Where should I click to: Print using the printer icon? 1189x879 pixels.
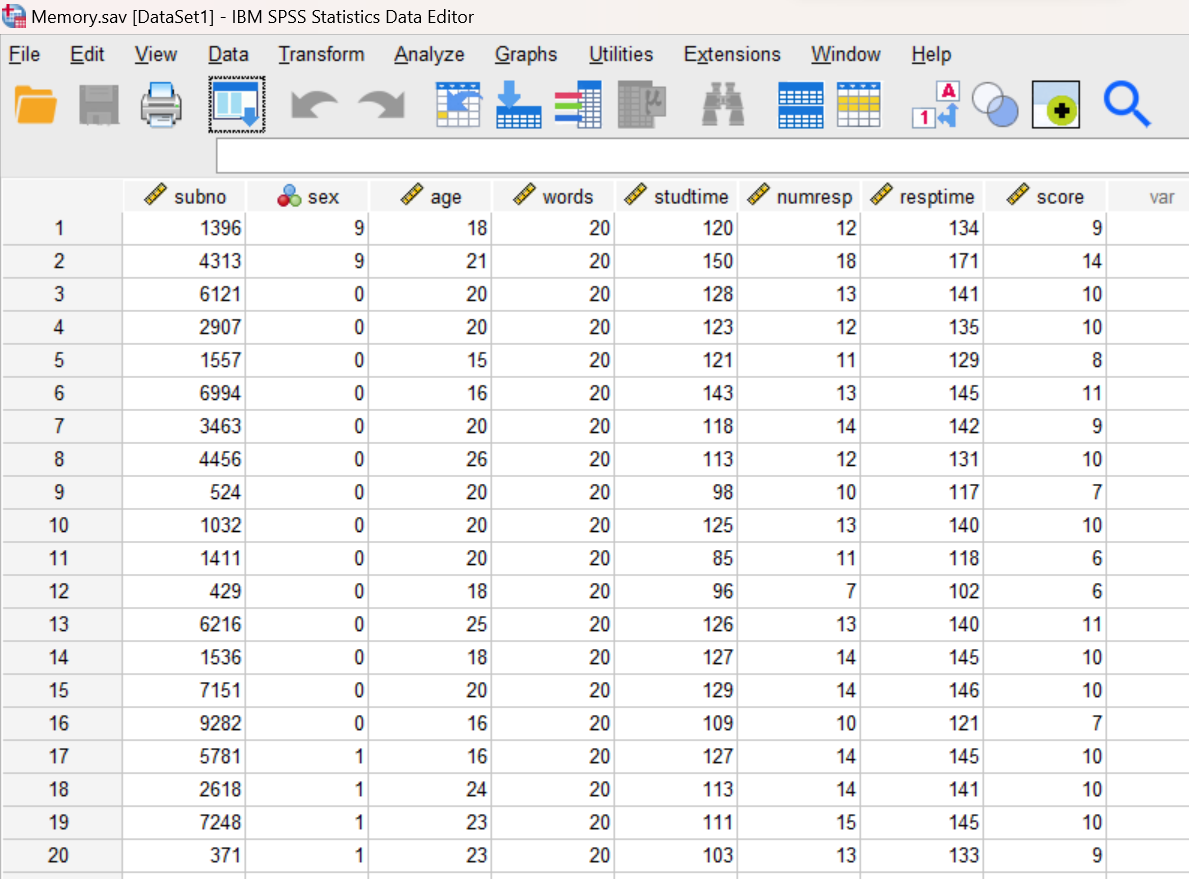tap(161, 105)
